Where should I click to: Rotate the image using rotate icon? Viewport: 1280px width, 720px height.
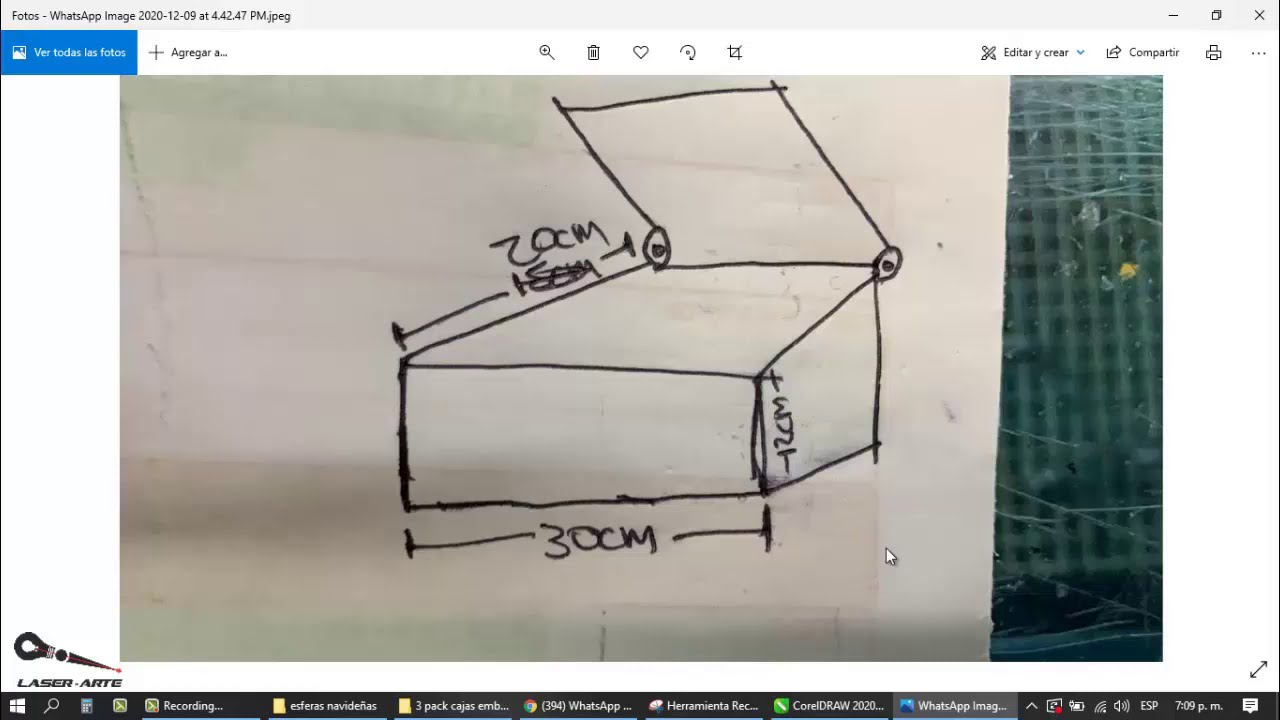pos(688,52)
